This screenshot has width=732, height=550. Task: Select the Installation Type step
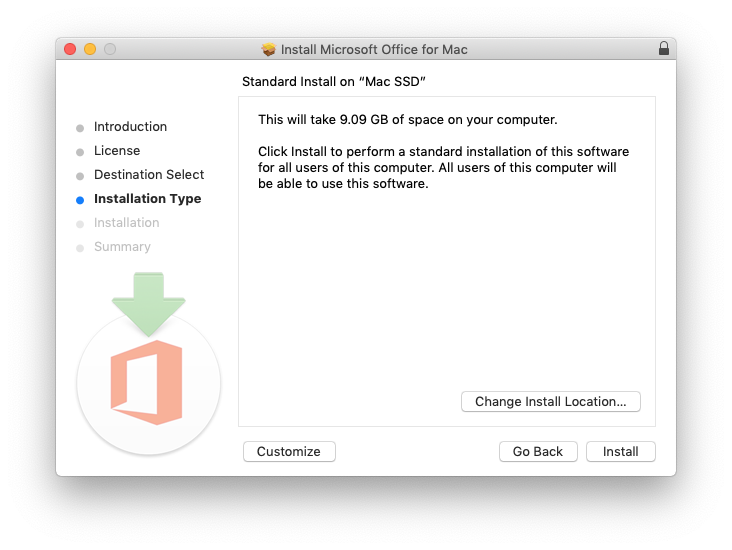tap(148, 198)
